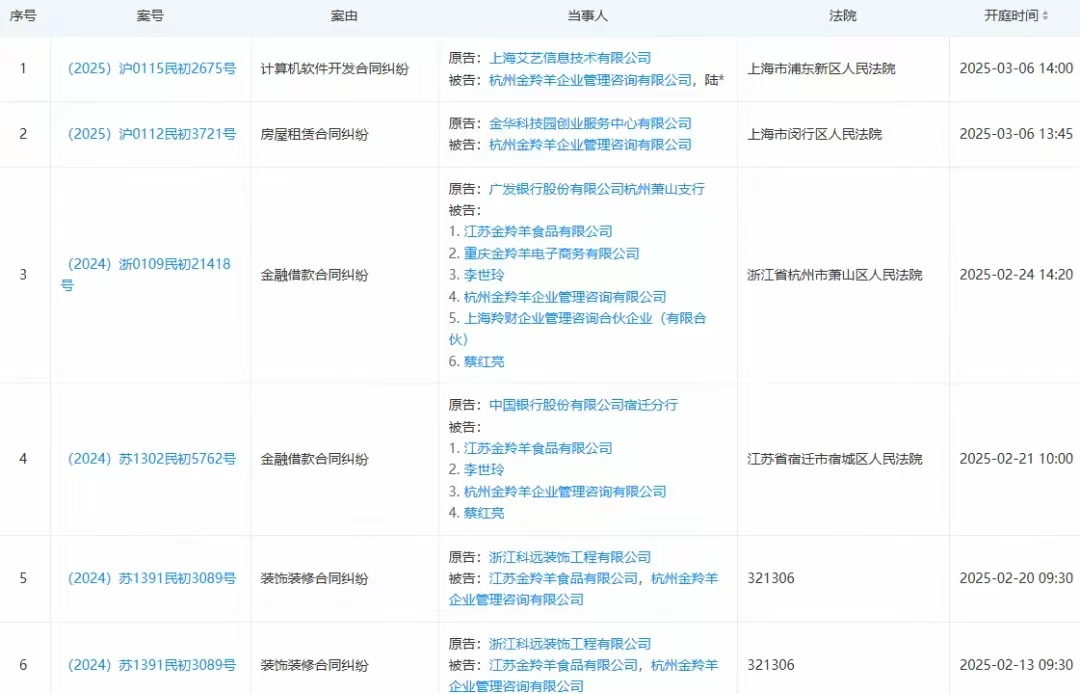Click the 开庭时间 column header
Screen dimensions: 1080x694
pos(1010,17)
